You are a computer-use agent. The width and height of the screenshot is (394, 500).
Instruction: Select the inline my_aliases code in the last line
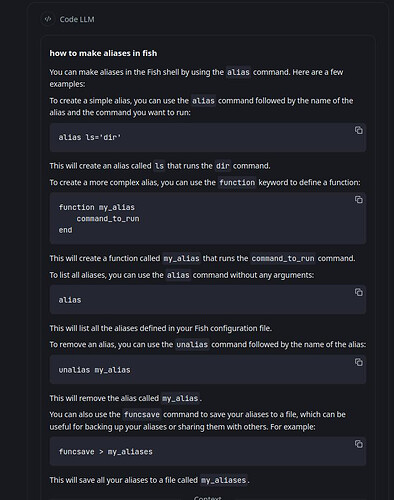tap(223, 480)
